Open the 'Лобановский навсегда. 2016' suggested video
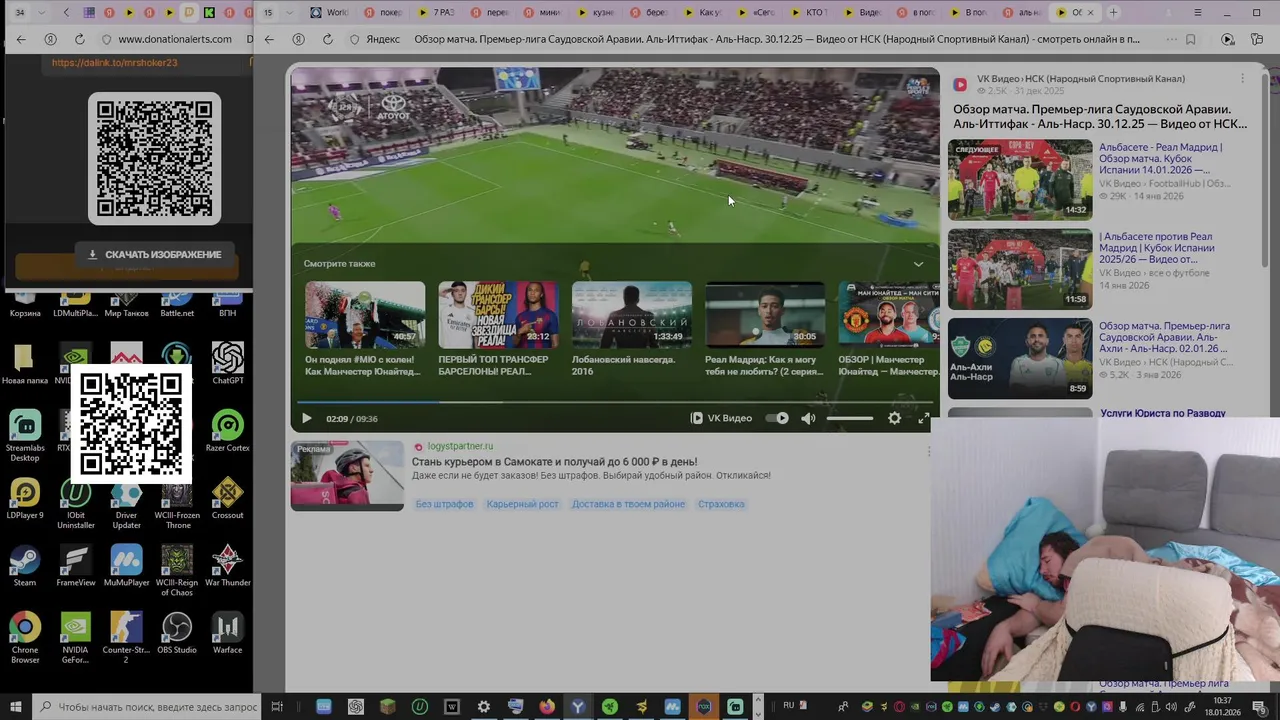The height and width of the screenshot is (720, 1280). point(631,329)
